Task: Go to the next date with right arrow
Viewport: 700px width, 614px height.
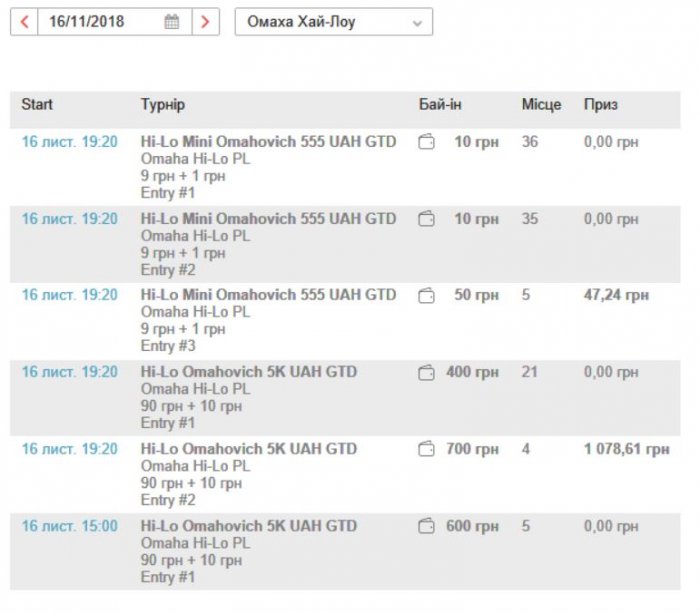Action: point(205,21)
